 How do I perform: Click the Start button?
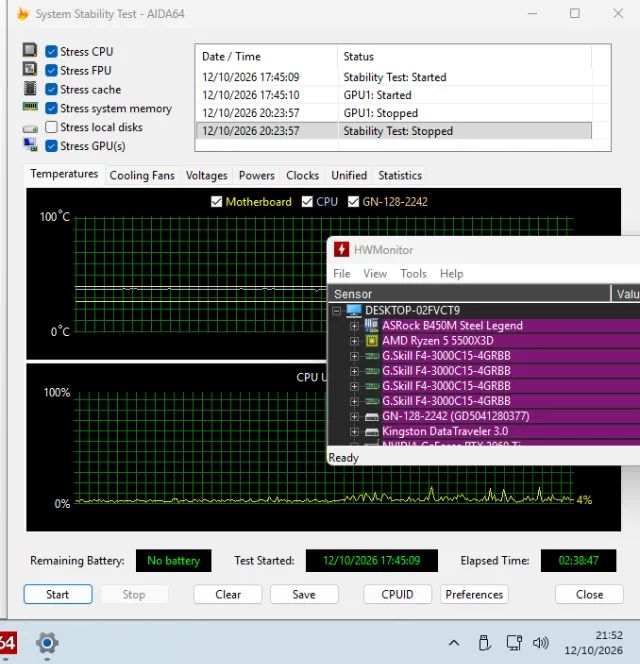click(58, 595)
